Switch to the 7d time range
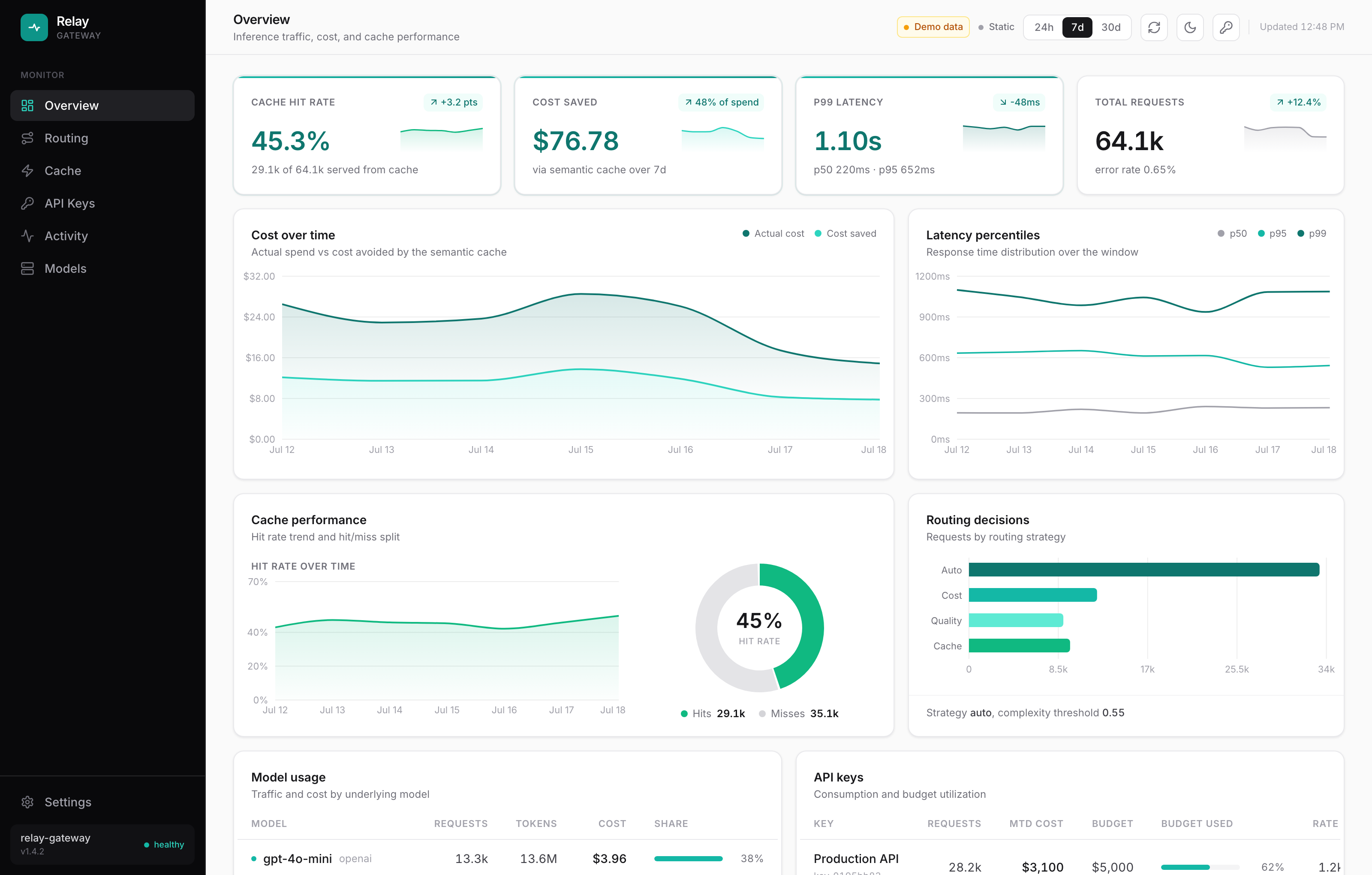This screenshot has height=875, width=1372. pyautogui.click(x=1077, y=27)
